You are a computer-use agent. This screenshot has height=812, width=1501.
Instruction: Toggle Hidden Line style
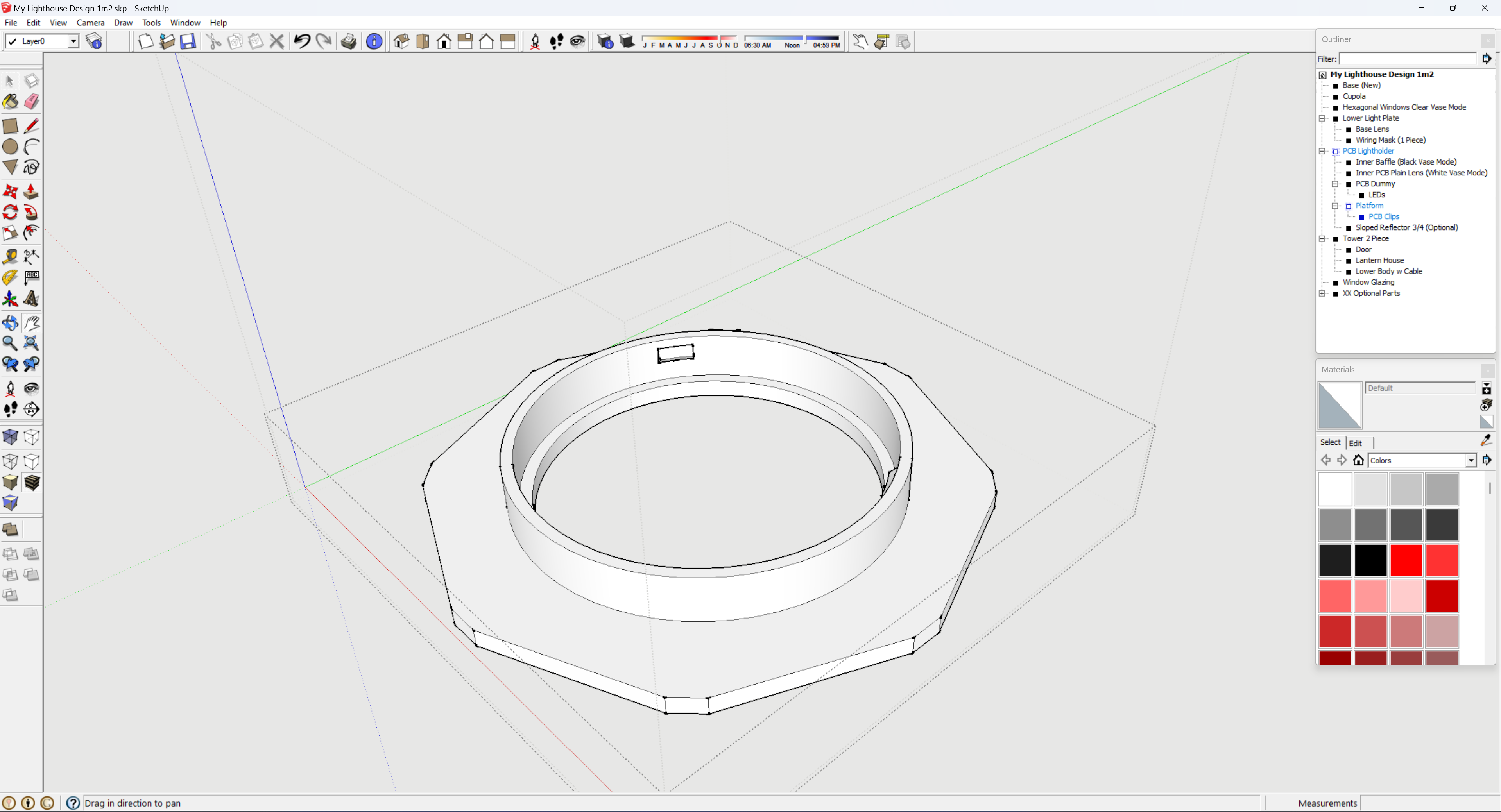point(31,462)
